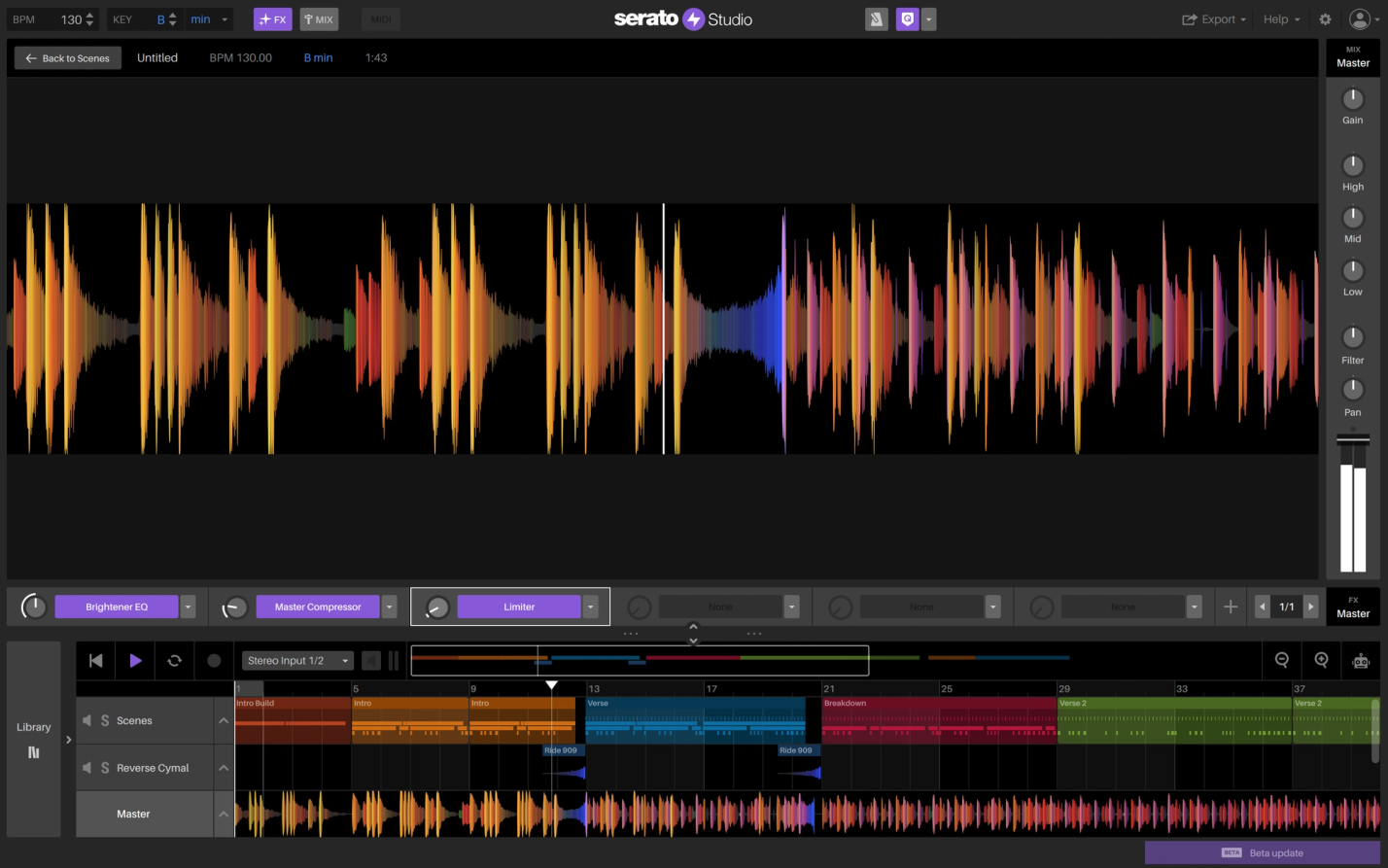Collapse the Scenes track with its chevron
This screenshot has height=868, width=1388.
click(223, 720)
